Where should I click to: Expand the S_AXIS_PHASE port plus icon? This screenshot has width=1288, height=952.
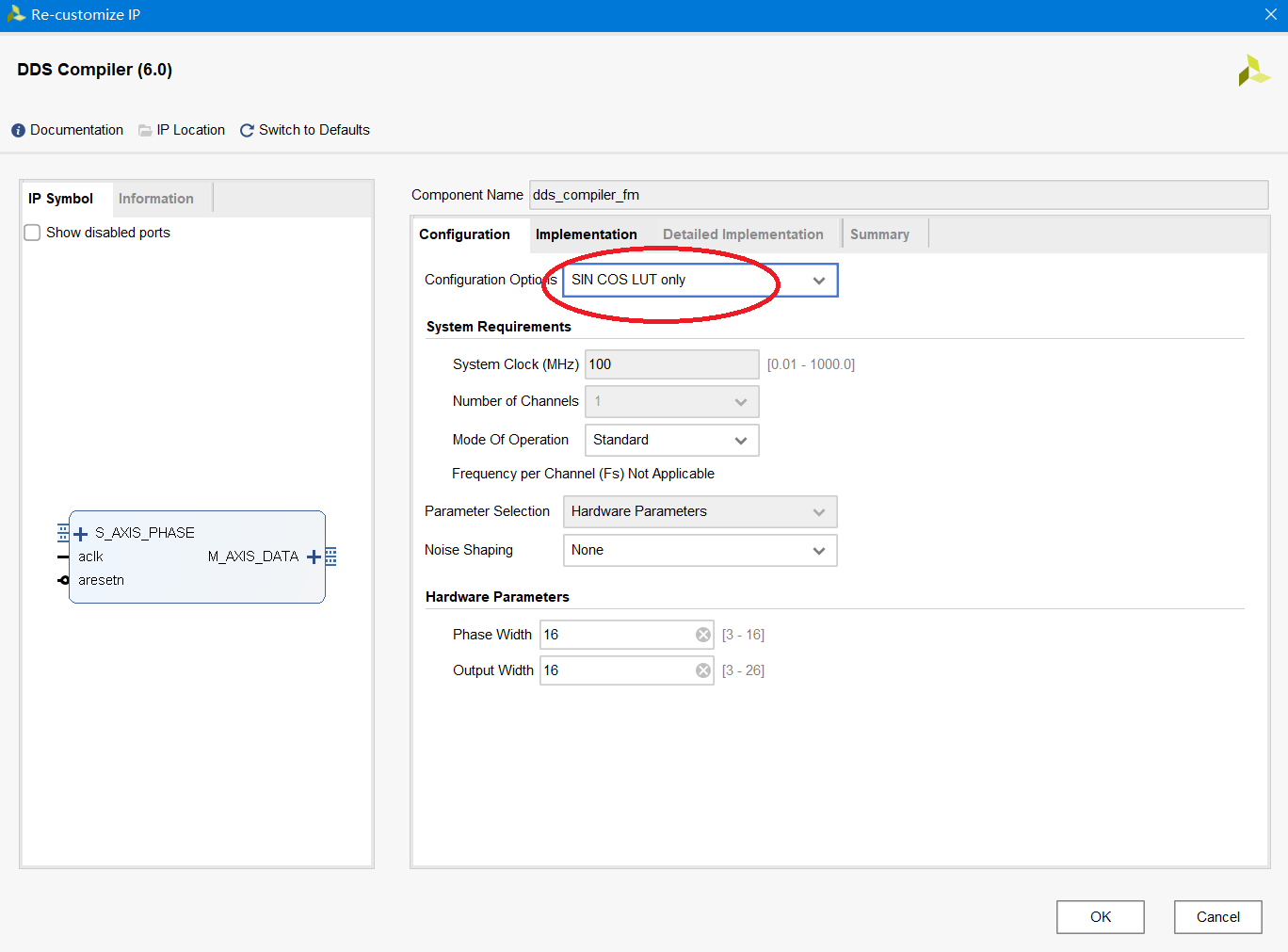tap(80, 534)
